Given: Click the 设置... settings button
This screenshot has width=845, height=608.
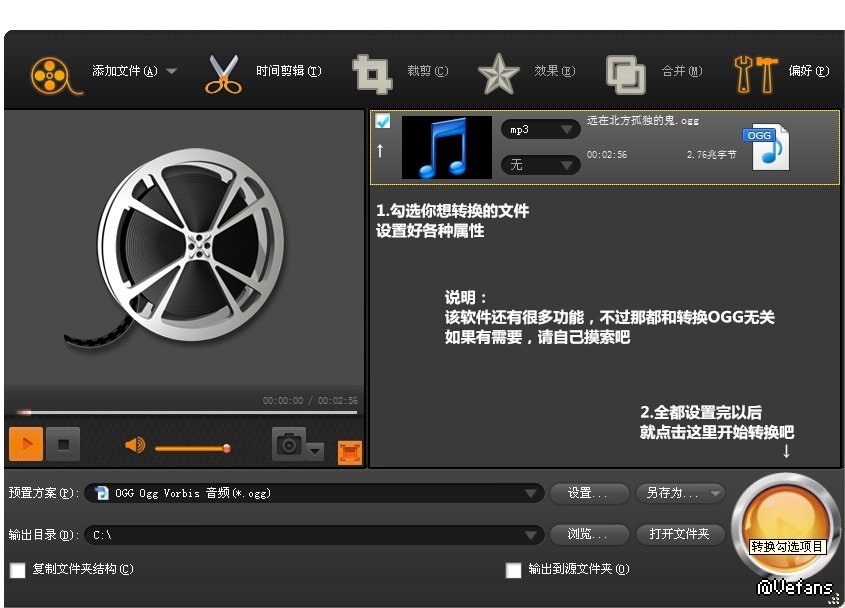Looking at the screenshot, I should pyautogui.click(x=589, y=493).
